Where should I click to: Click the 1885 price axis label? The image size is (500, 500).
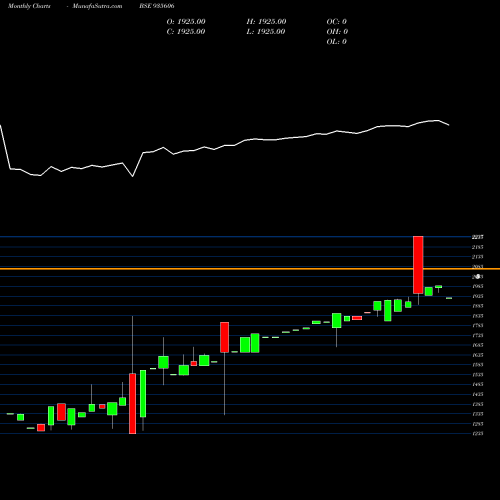[x=478, y=306]
